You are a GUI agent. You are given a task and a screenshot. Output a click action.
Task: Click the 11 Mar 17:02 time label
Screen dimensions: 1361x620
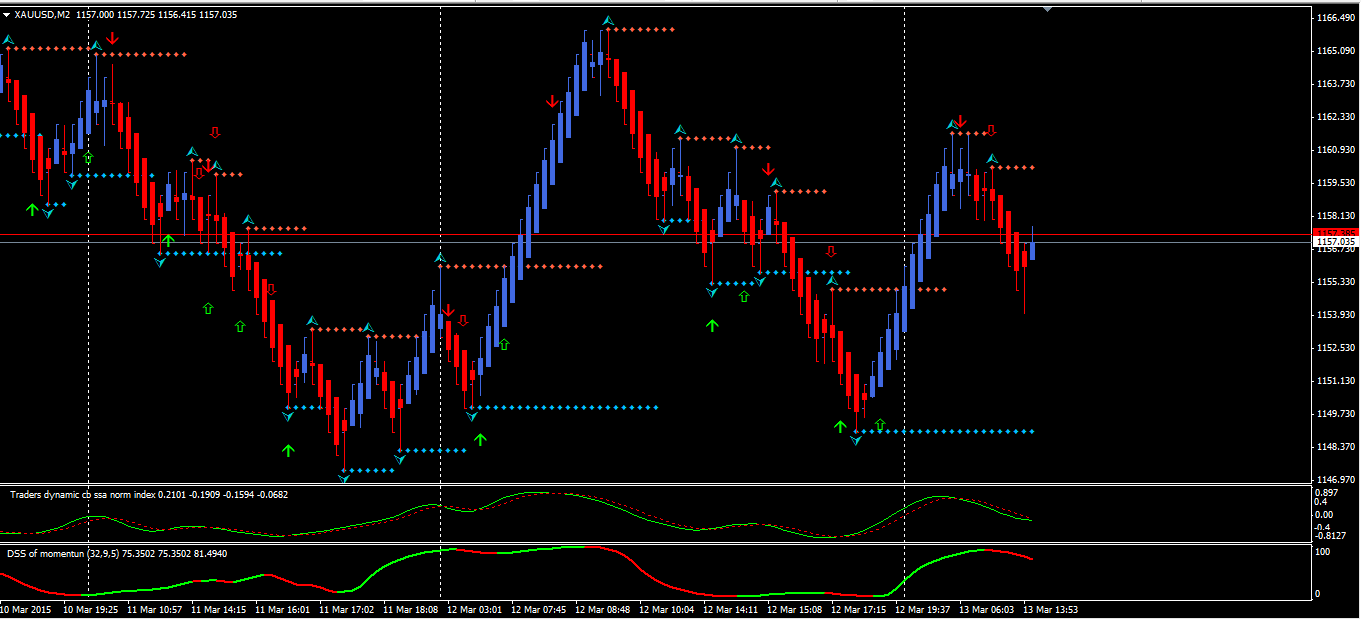[346, 608]
